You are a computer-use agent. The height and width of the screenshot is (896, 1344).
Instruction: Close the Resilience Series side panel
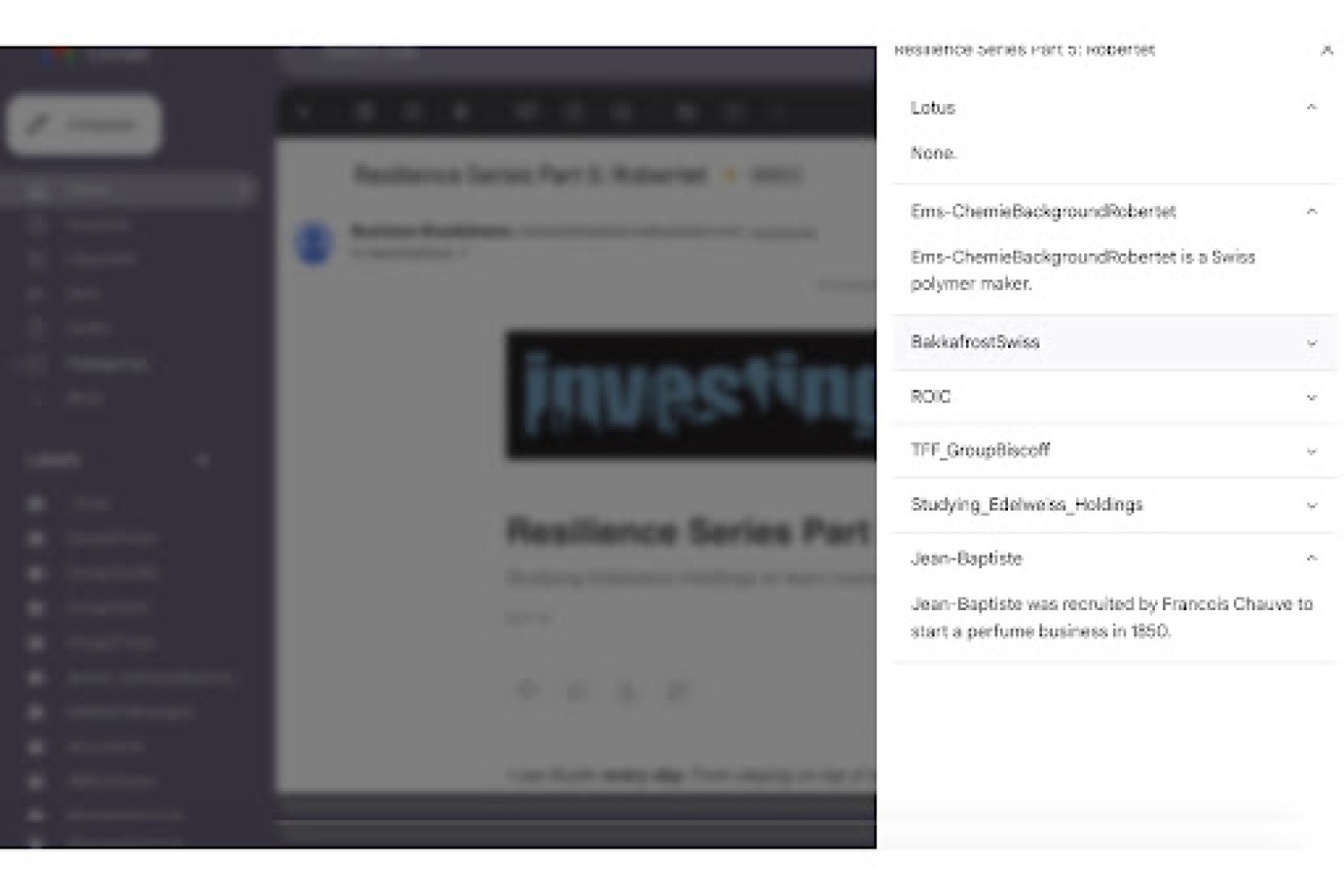coord(1326,50)
